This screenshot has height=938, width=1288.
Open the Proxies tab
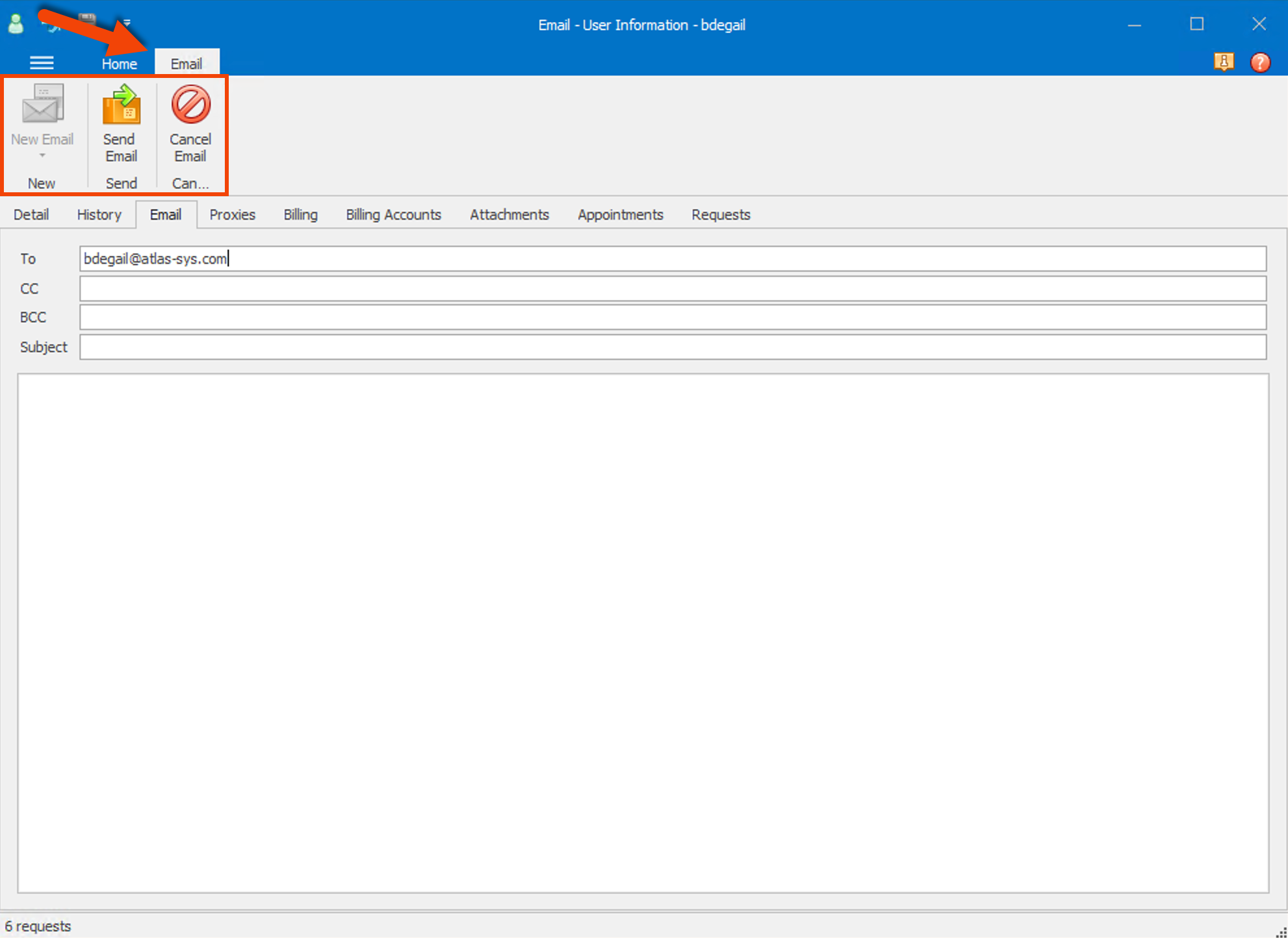[x=232, y=214]
